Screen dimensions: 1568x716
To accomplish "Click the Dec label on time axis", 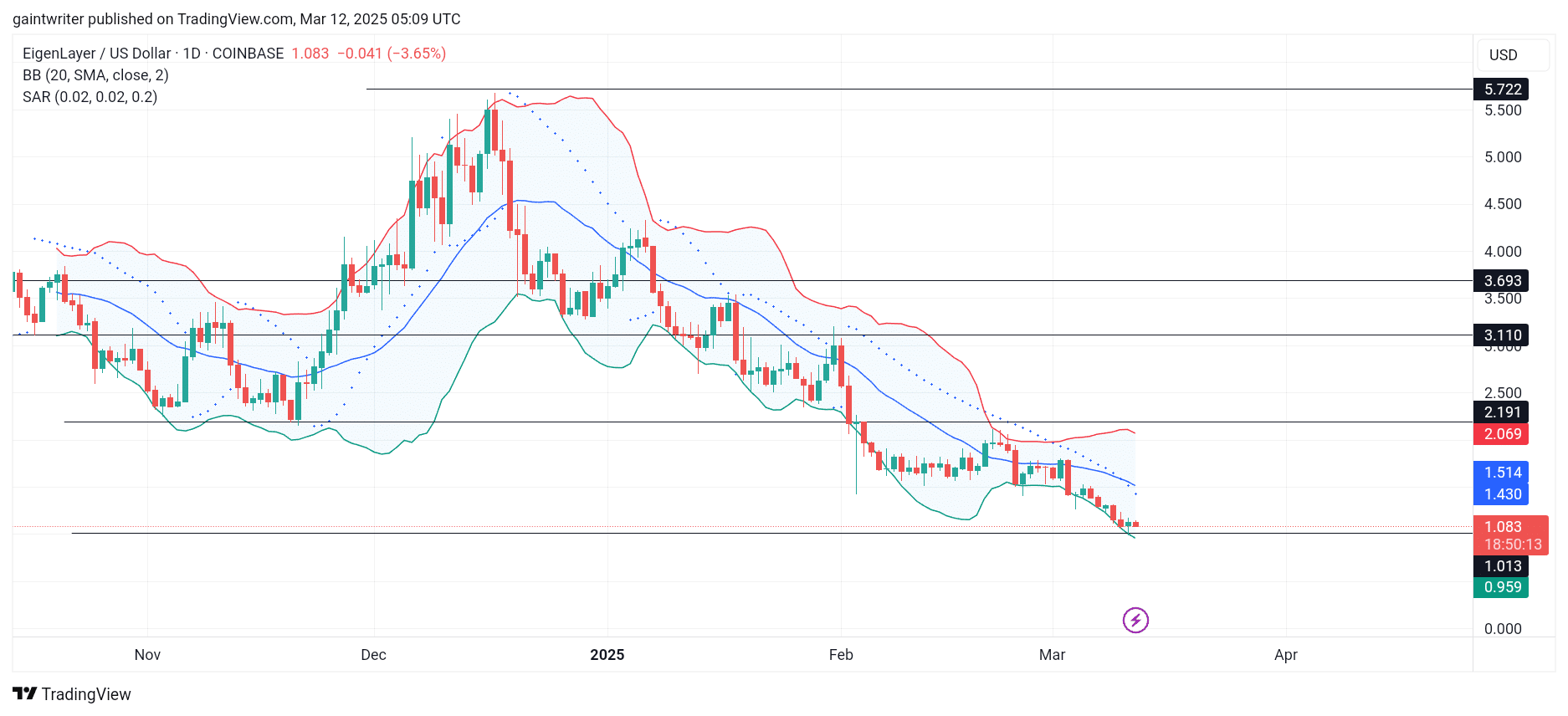I will point(373,655).
